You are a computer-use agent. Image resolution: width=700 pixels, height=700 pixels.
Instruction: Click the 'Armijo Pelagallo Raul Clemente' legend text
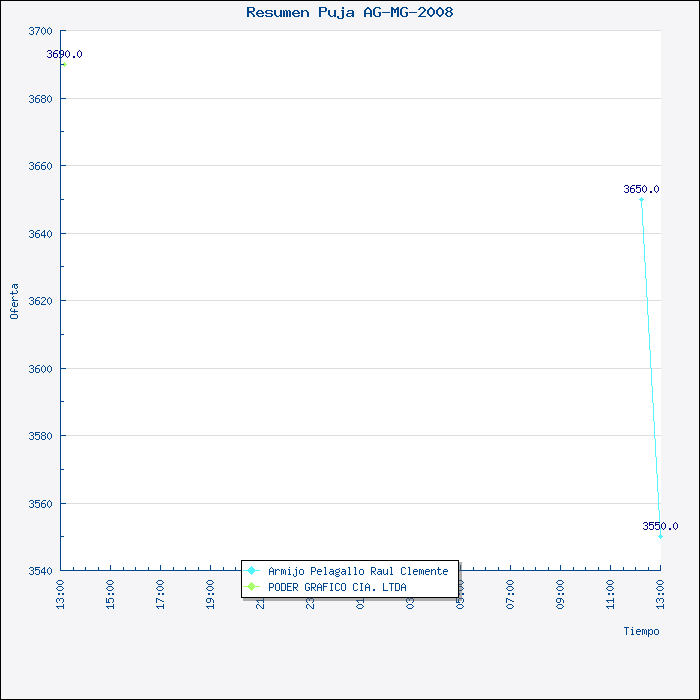click(358, 571)
